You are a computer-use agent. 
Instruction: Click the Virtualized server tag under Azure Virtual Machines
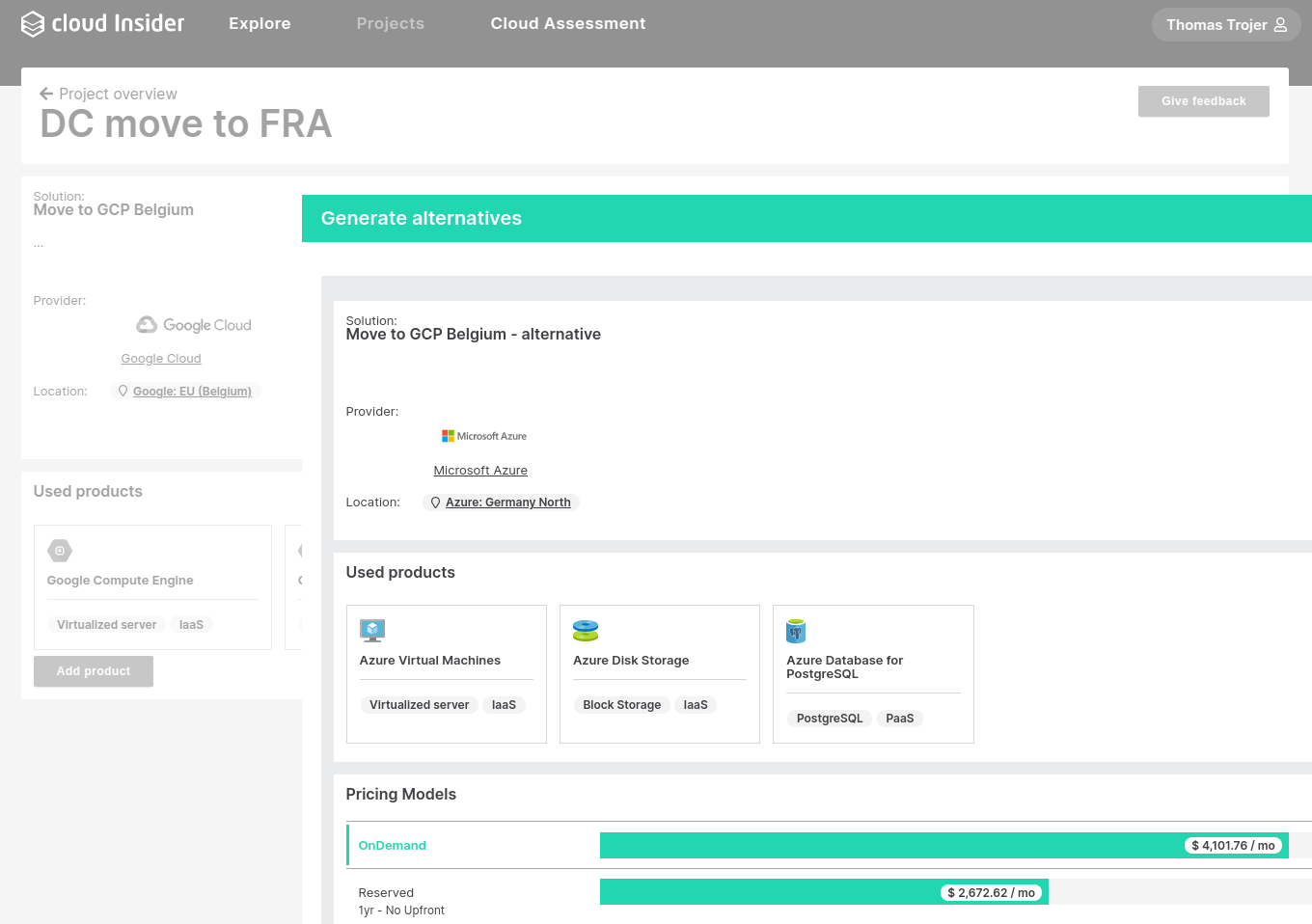(420, 705)
